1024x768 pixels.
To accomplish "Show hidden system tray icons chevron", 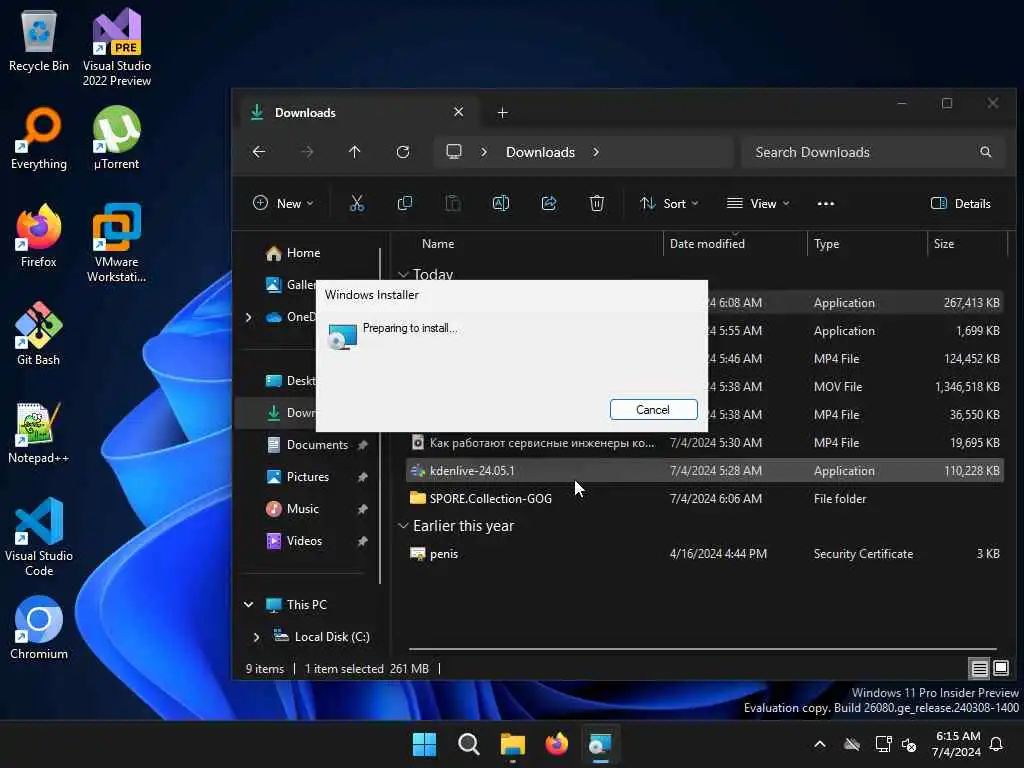I will coord(820,744).
